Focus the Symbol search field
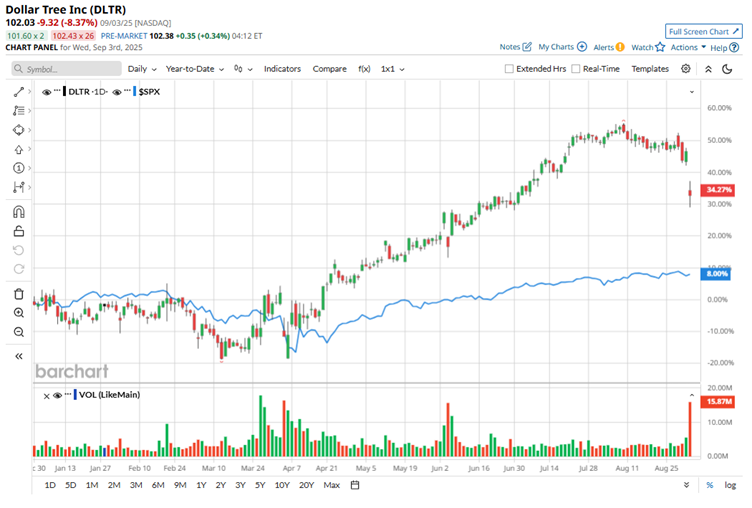Viewport: 752px width, 508px height. pyautogui.click(x=66, y=69)
